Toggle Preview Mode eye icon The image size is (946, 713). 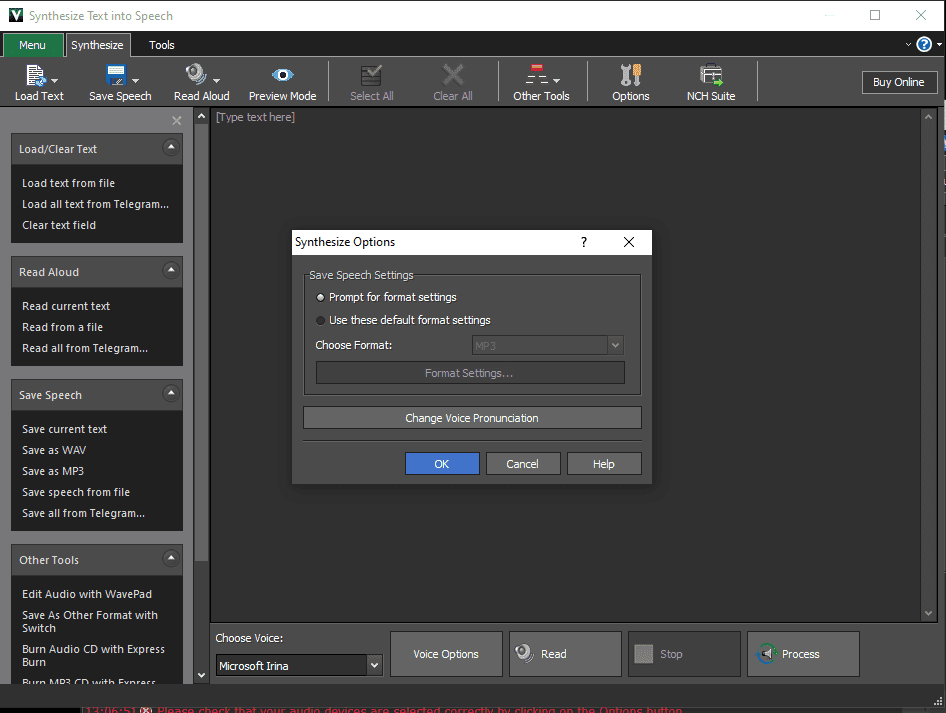click(282, 75)
